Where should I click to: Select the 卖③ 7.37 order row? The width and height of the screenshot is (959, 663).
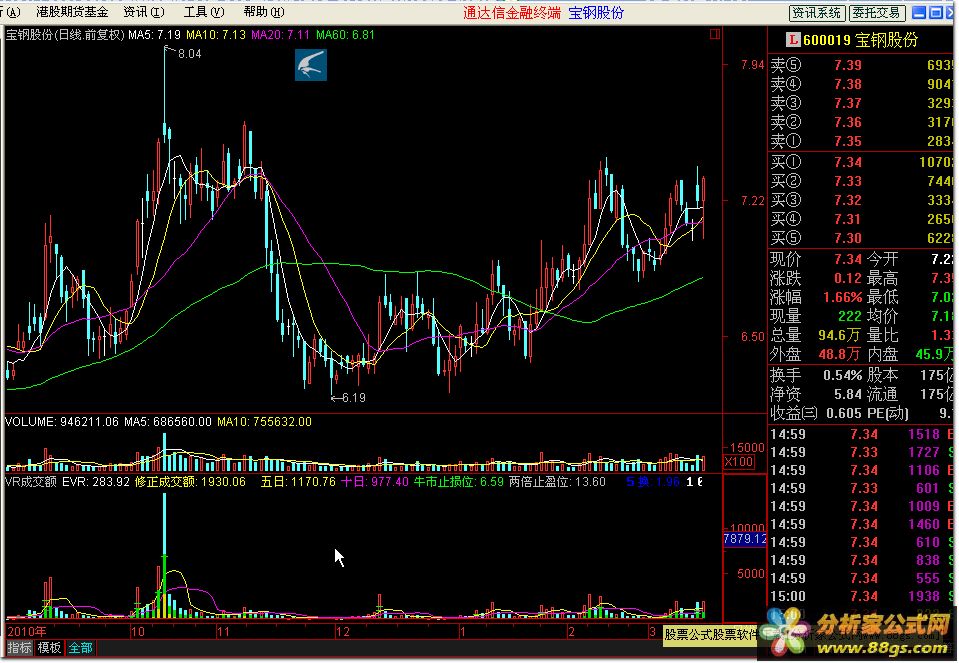(861, 103)
